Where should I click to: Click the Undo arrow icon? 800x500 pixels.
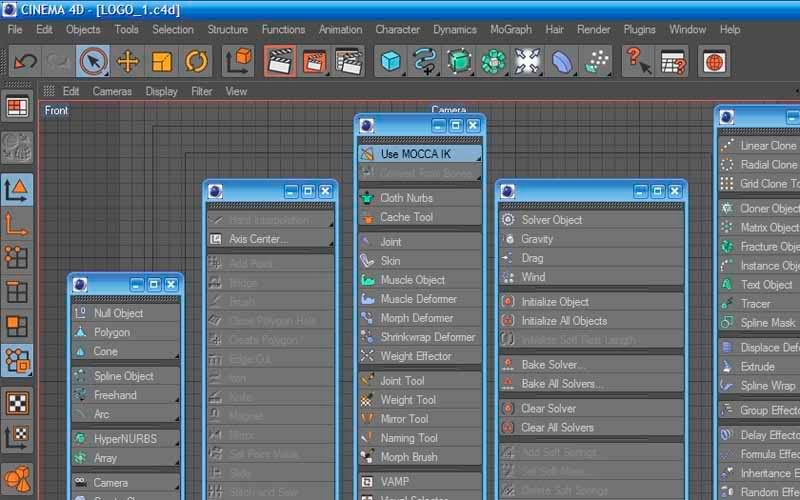(x=24, y=62)
